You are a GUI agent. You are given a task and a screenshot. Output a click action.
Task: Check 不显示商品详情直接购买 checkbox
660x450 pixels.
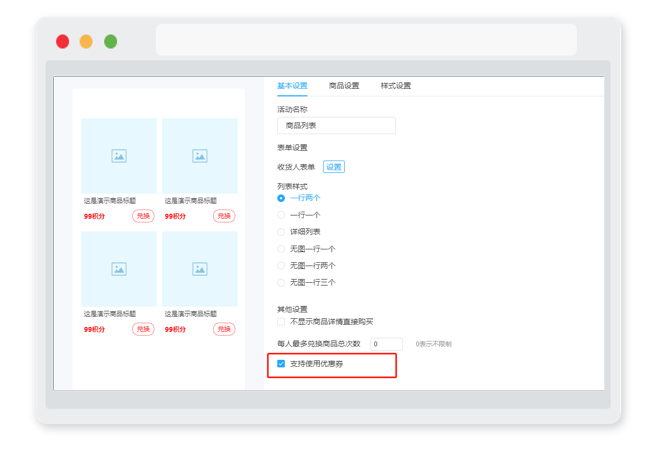(281, 322)
